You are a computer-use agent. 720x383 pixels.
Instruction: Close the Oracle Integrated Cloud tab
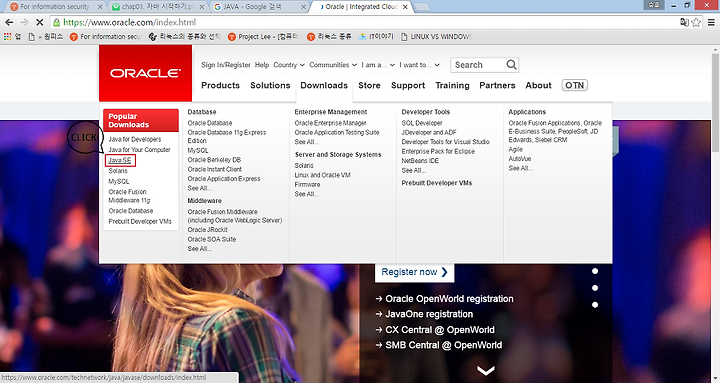pyautogui.click(x=405, y=7)
